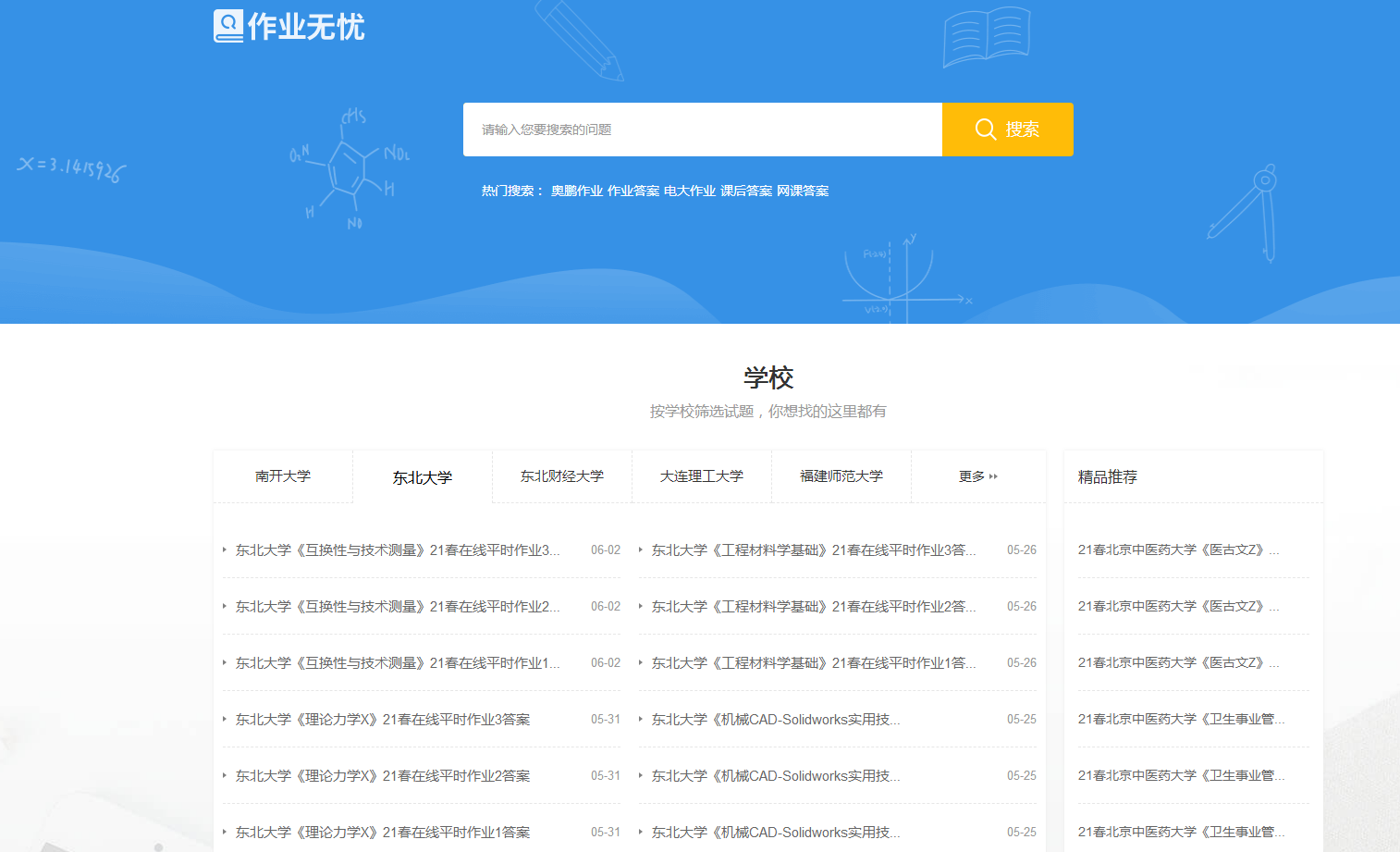Select the 东北大学 tab
This screenshot has width=1400, height=852.
pyautogui.click(x=423, y=477)
